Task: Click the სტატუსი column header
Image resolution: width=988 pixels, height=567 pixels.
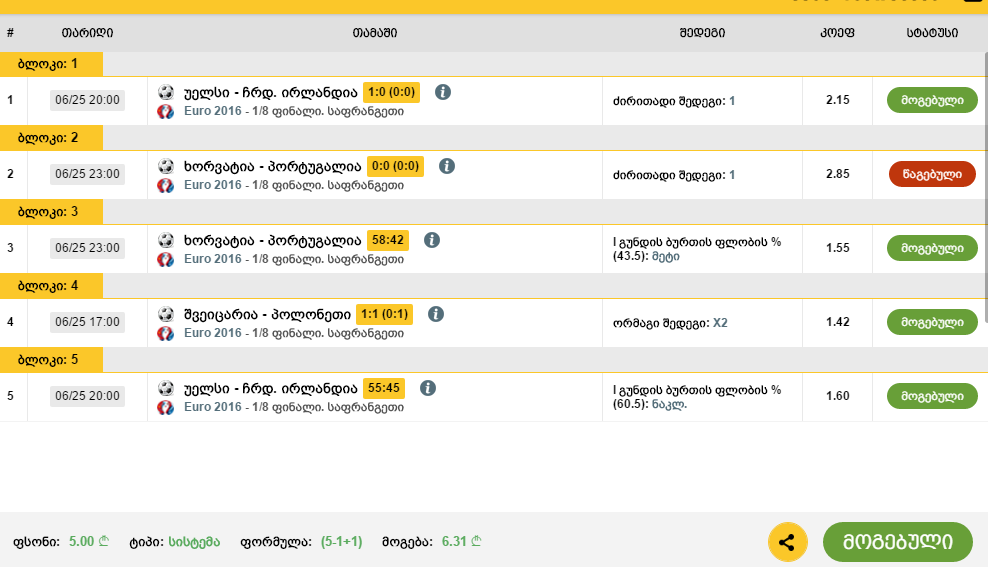Action: click(932, 33)
